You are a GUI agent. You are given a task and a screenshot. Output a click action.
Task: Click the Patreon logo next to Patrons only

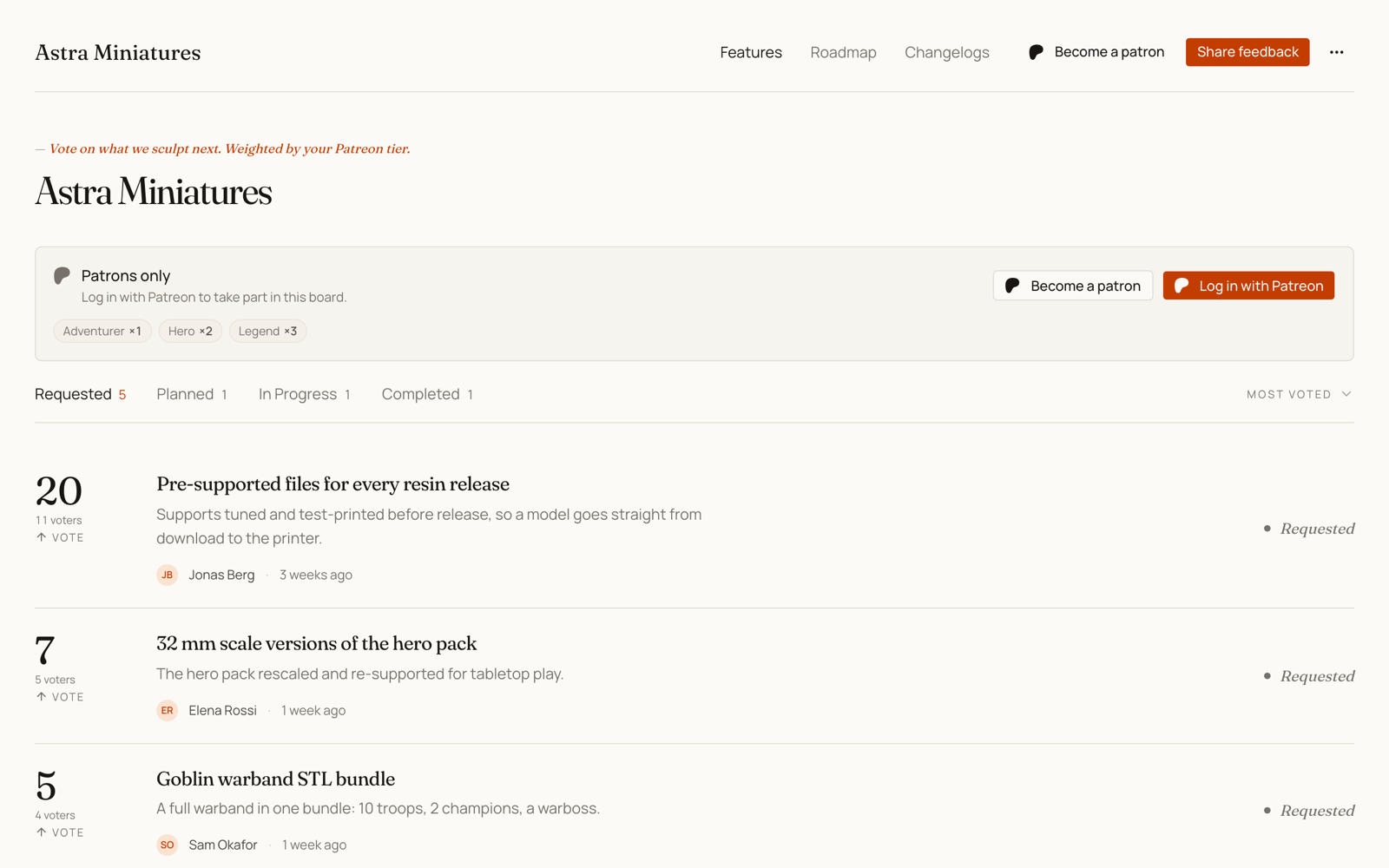pyautogui.click(x=62, y=276)
